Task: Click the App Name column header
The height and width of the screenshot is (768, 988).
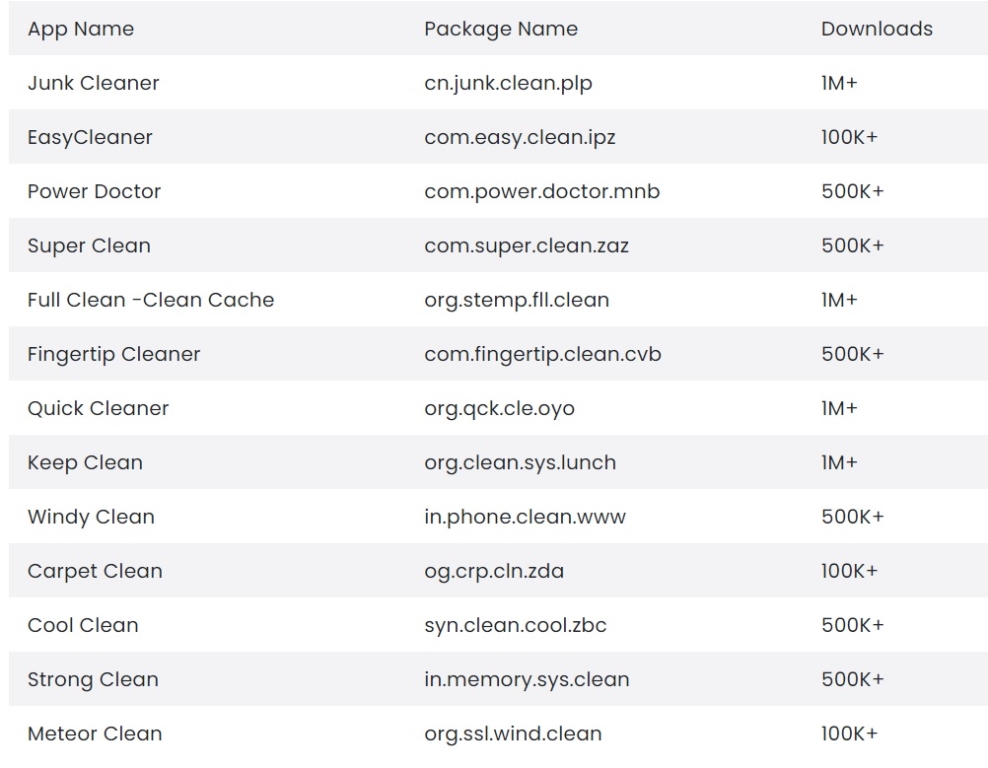Action: pos(81,29)
